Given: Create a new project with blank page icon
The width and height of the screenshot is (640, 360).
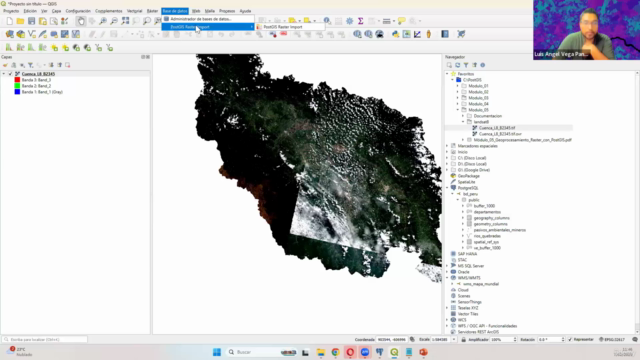Looking at the screenshot, I should (x=9, y=21).
